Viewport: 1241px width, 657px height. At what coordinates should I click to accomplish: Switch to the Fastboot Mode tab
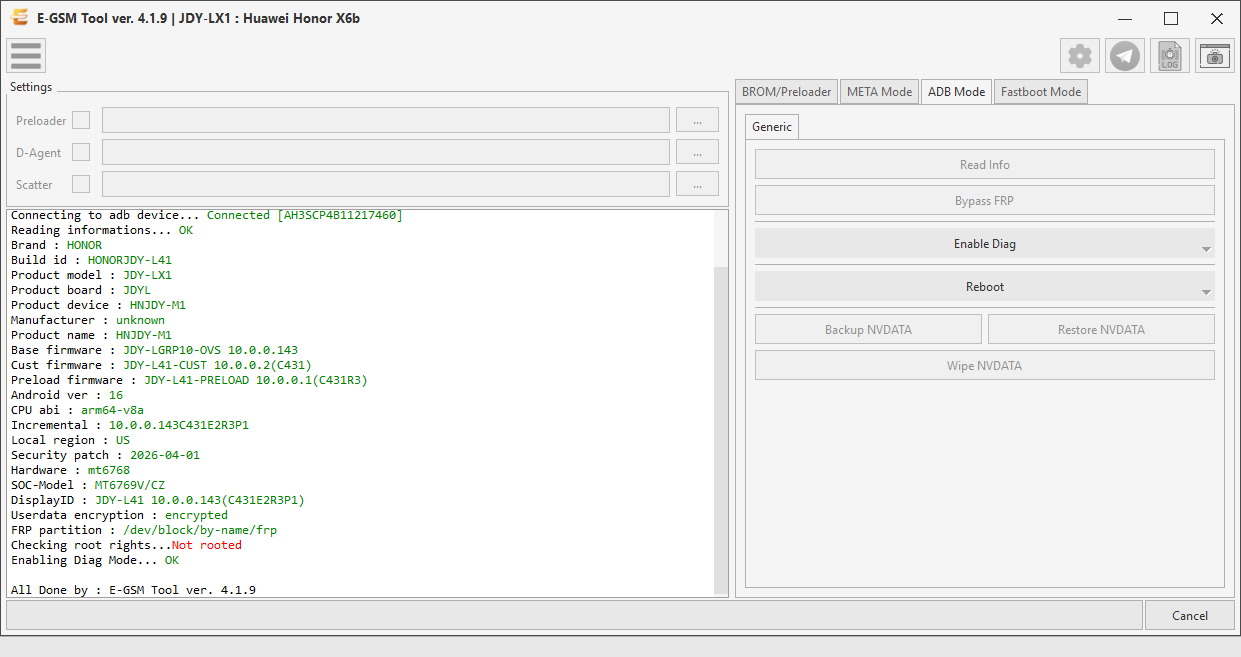(x=1041, y=92)
